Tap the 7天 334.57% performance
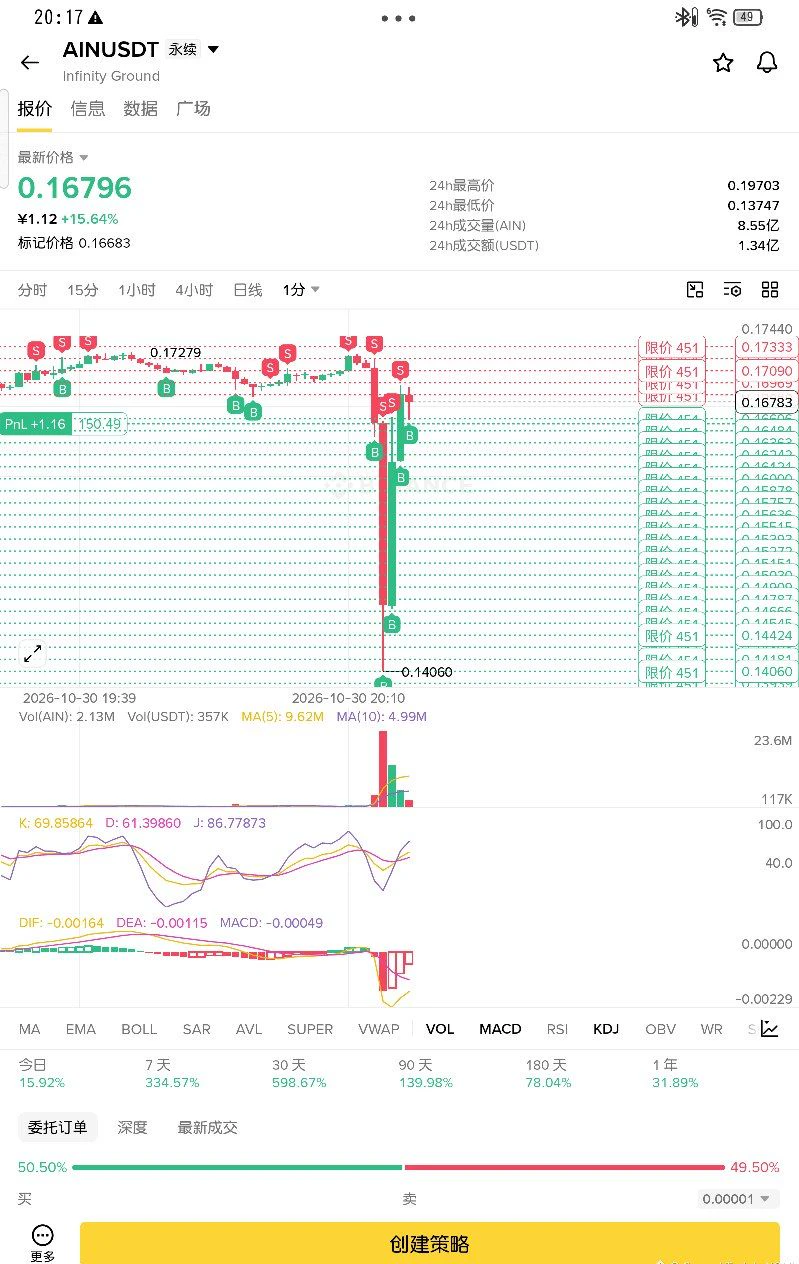Screen dimensions: 799x1264 click(172, 1074)
